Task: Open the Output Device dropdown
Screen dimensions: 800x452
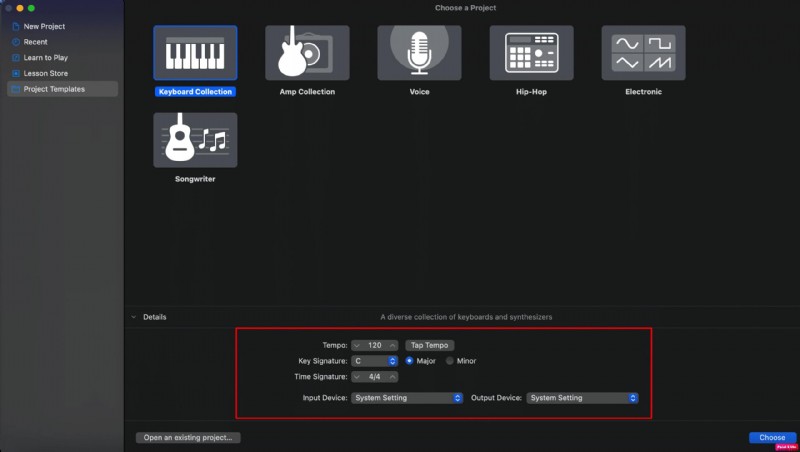Action: (x=582, y=398)
